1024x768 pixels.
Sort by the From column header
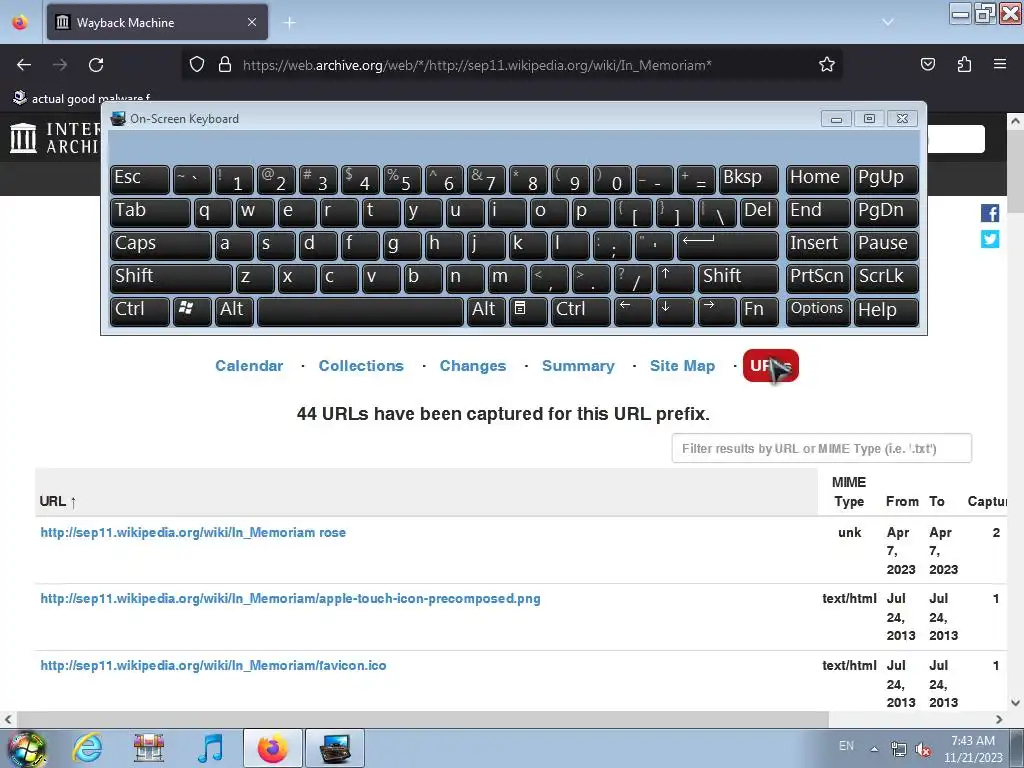pos(902,502)
